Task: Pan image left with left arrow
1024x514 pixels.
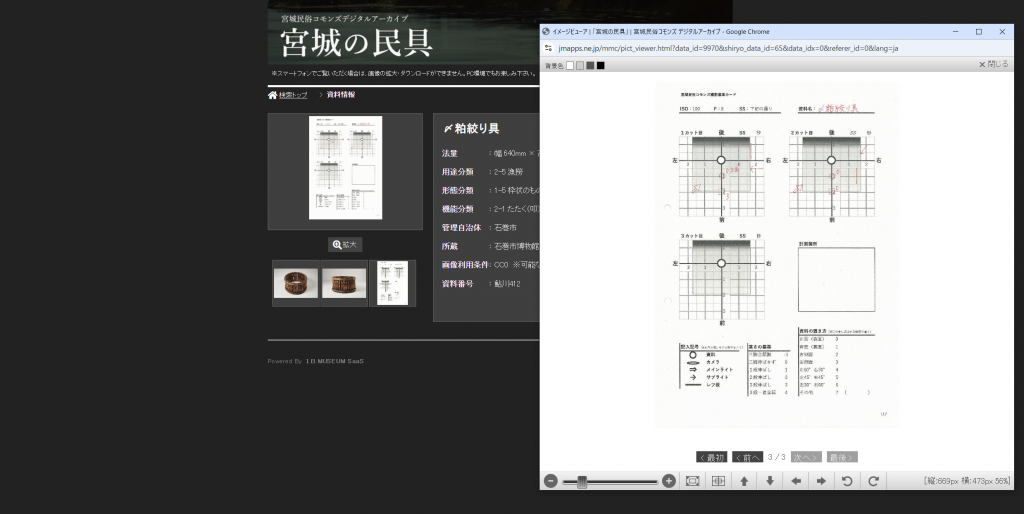Action: [x=796, y=481]
